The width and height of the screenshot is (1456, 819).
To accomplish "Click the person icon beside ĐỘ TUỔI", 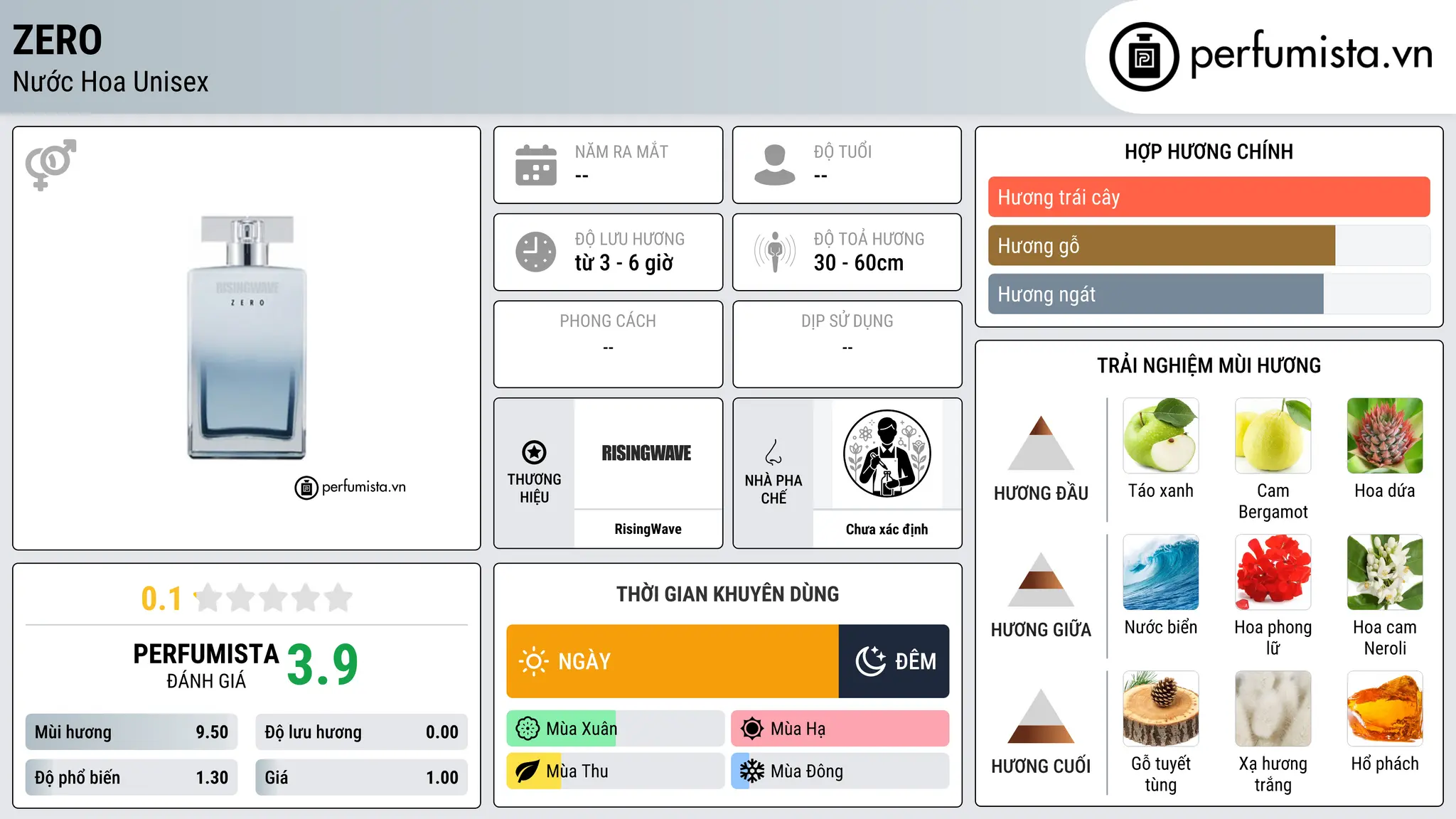I will coord(774,165).
